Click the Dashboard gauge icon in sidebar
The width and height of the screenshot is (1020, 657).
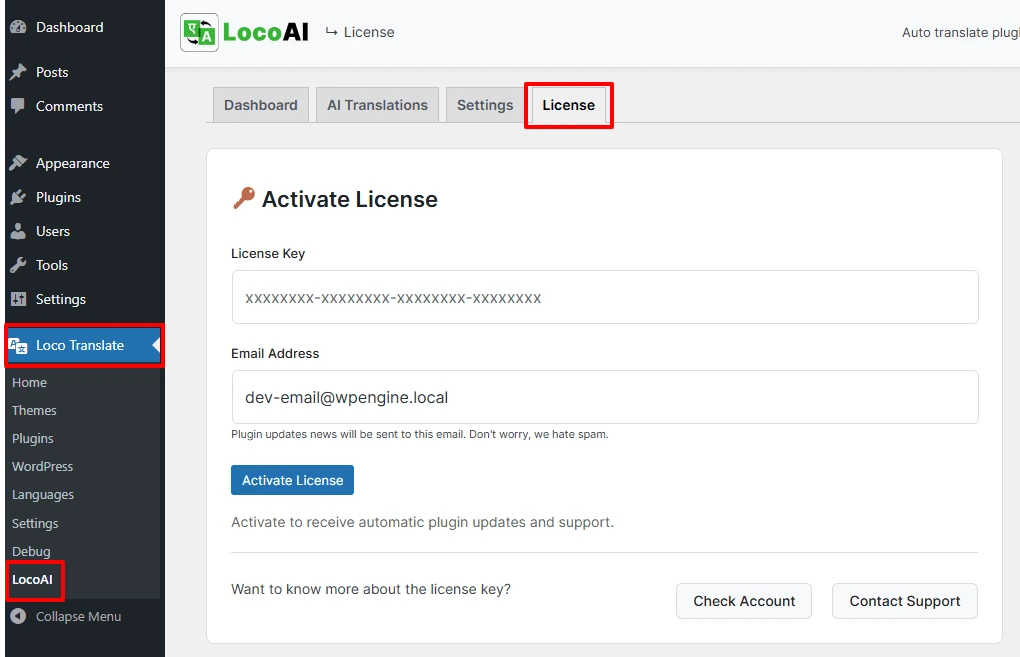[18, 27]
